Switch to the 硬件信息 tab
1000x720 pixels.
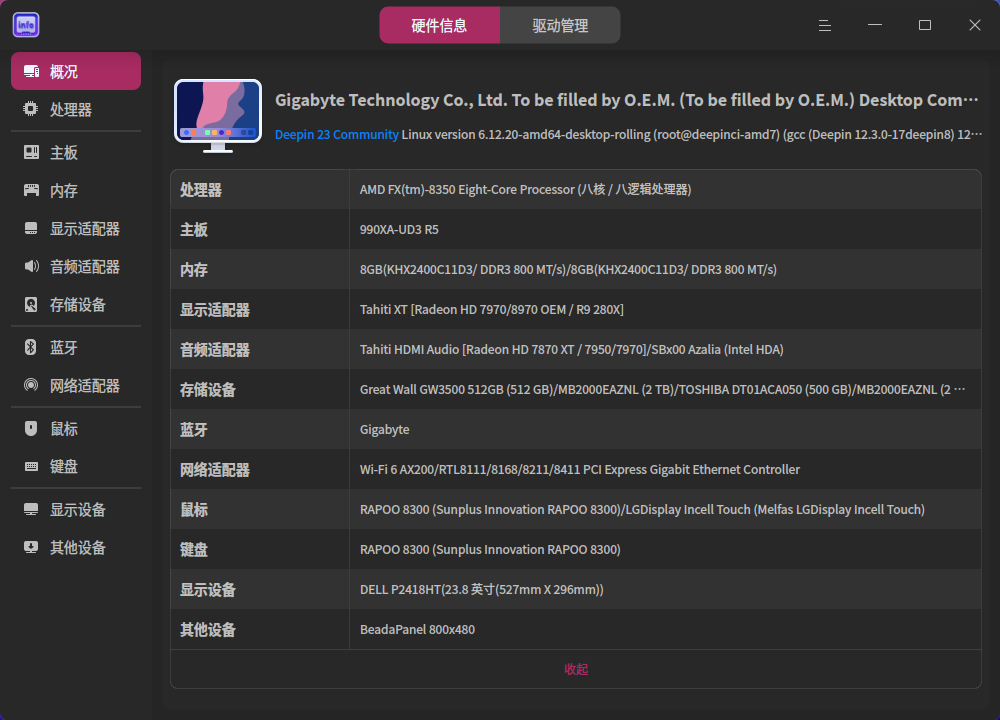tap(439, 25)
